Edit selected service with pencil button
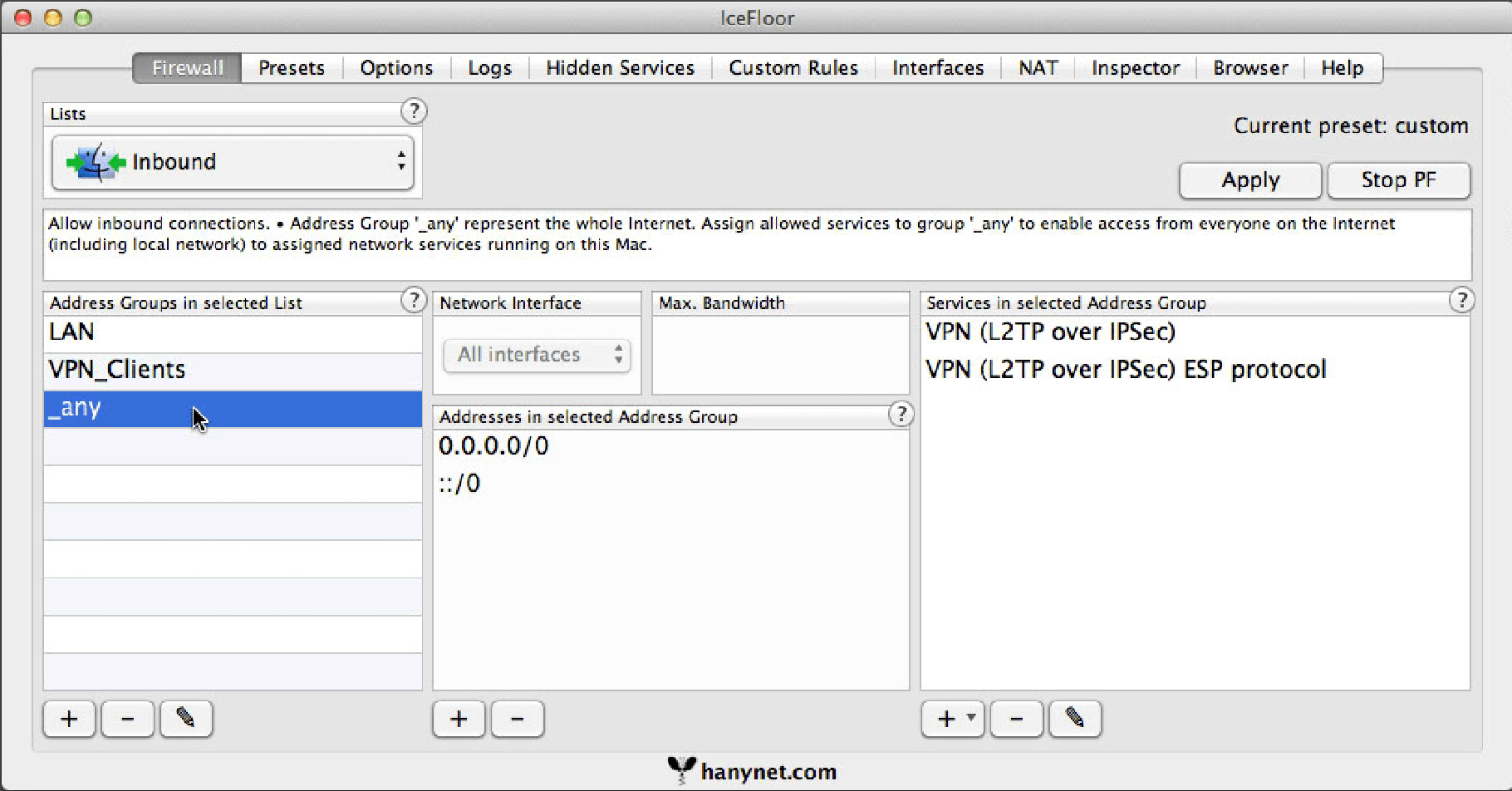The width and height of the screenshot is (1512, 791). coord(1075,719)
